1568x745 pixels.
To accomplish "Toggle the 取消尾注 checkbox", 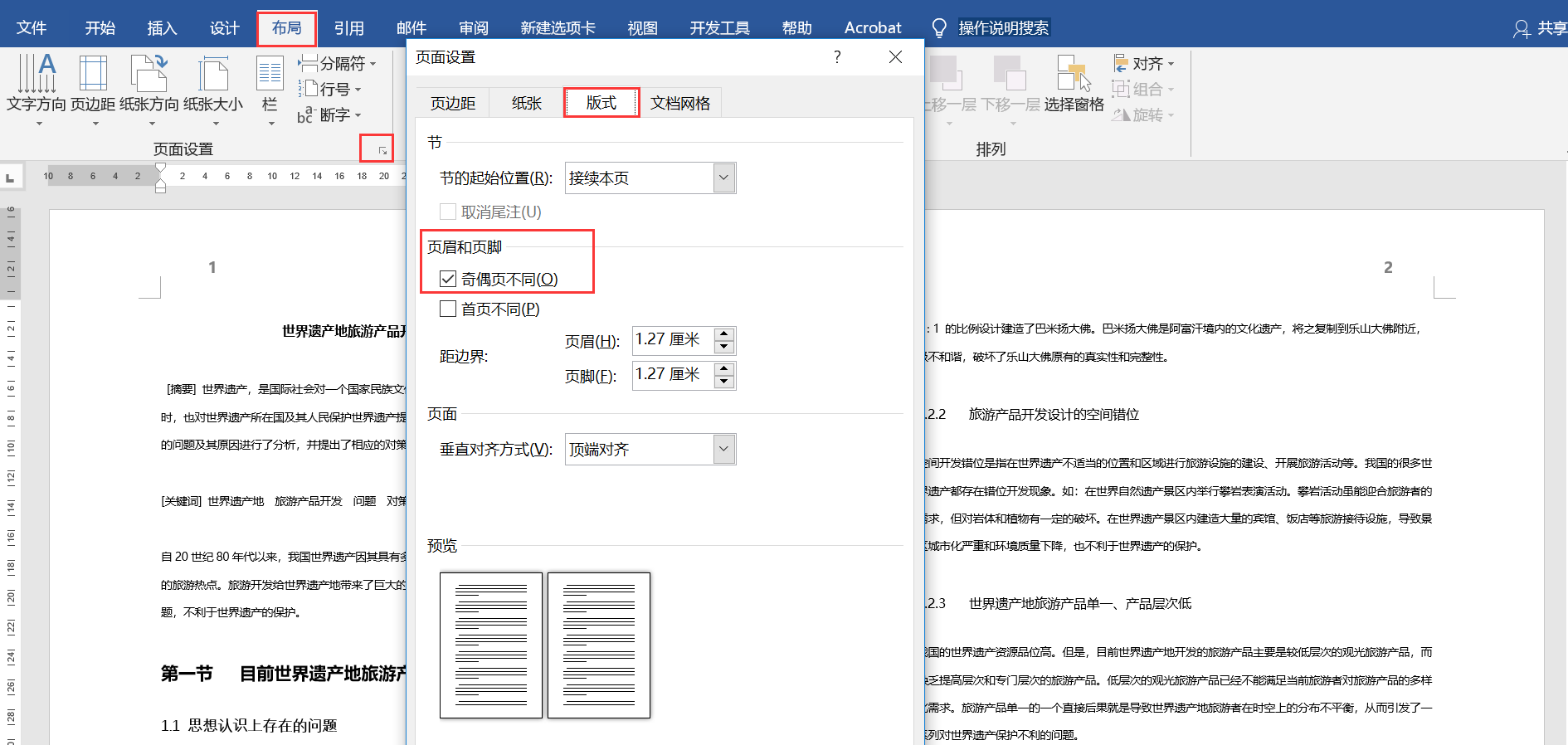I will 448,212.
